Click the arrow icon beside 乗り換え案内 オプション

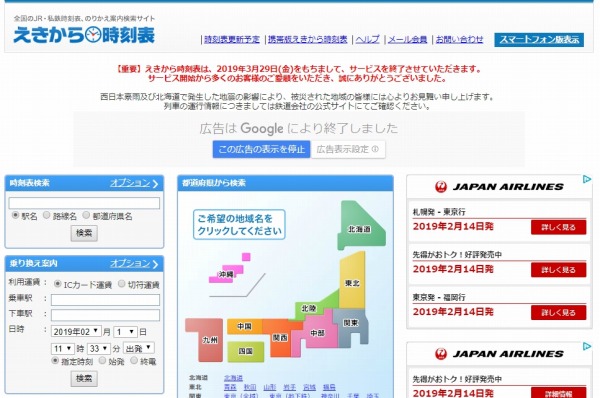pos(155,264)
